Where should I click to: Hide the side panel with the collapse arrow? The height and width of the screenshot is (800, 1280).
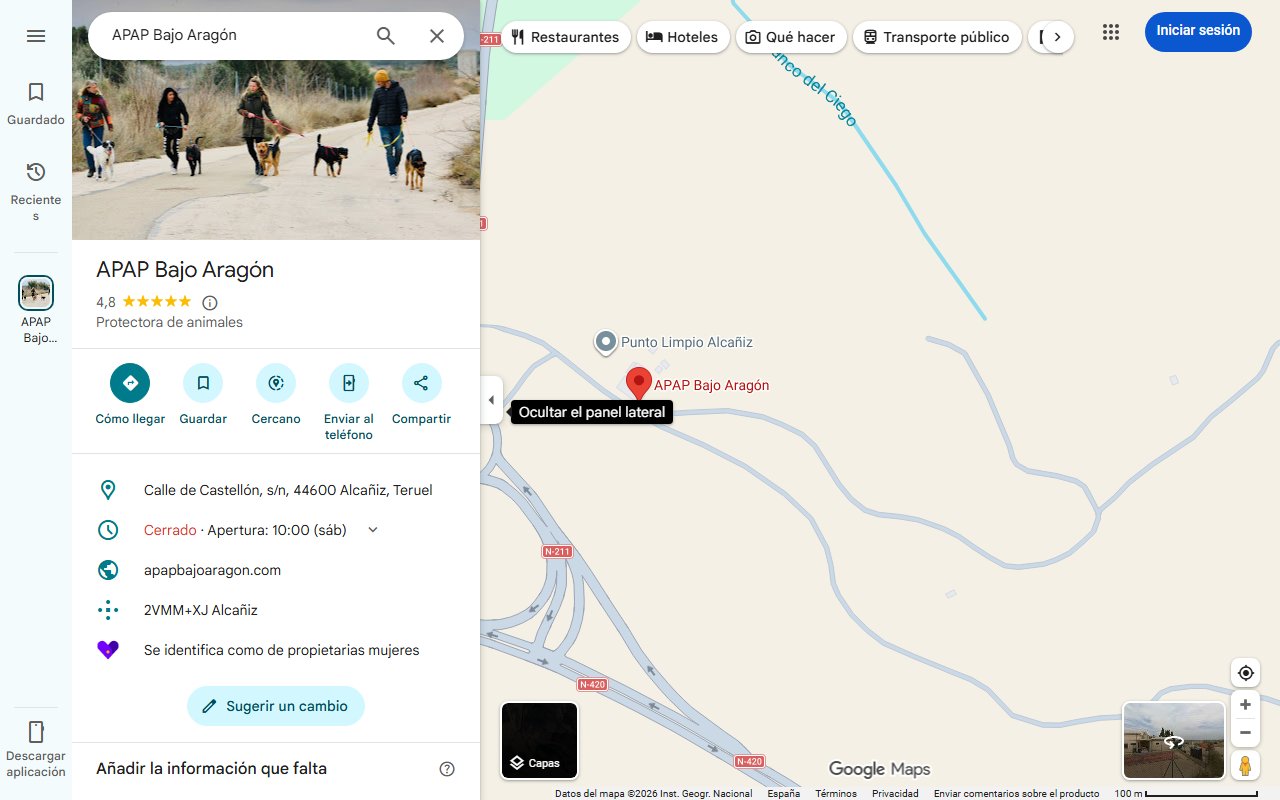pyautogui.click(x=491, y=399)
